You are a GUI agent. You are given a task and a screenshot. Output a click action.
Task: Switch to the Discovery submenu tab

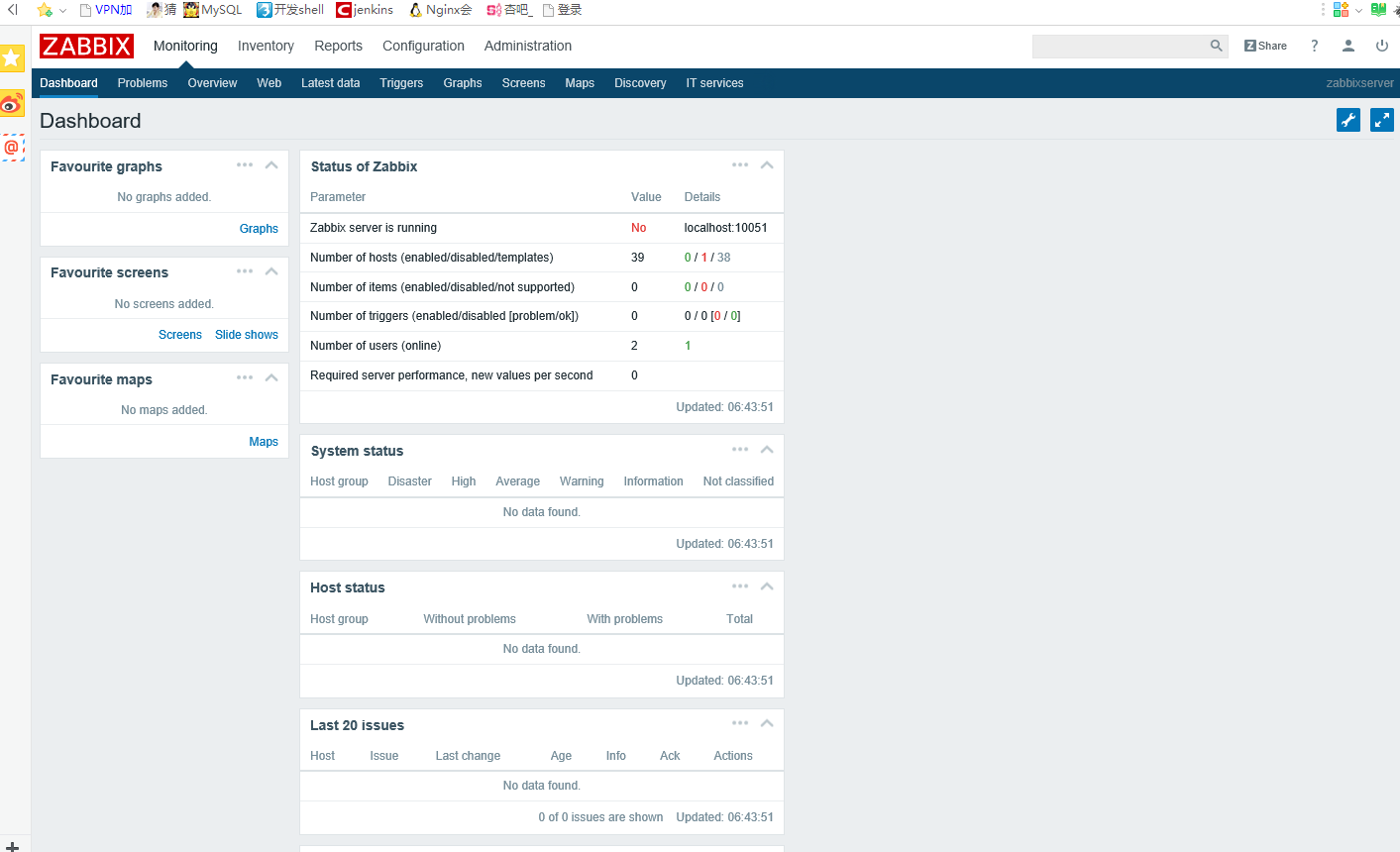click(x=640, y=83)
